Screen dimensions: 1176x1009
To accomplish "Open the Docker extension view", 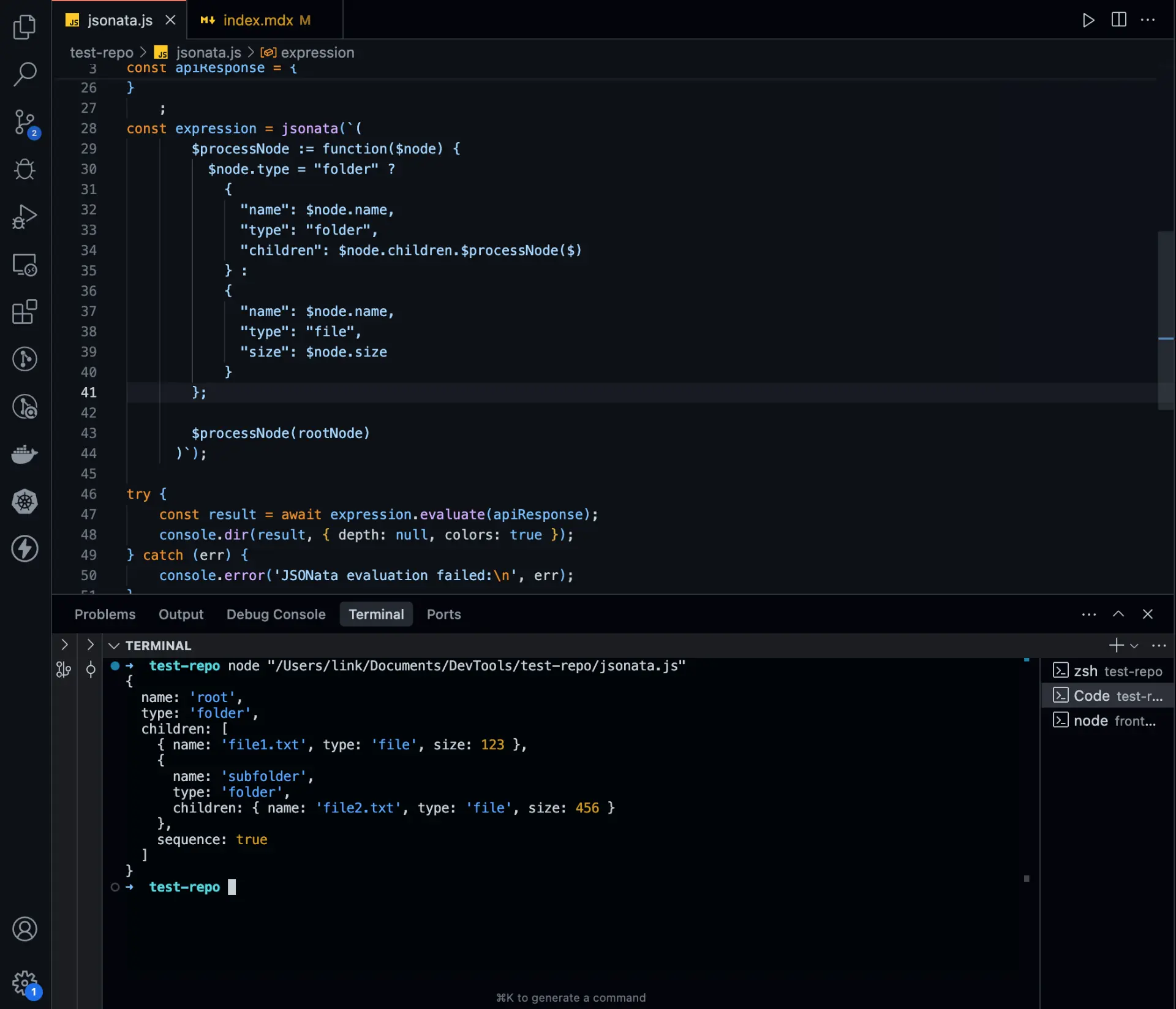I will pyautogui.click(x=24, y=454).
